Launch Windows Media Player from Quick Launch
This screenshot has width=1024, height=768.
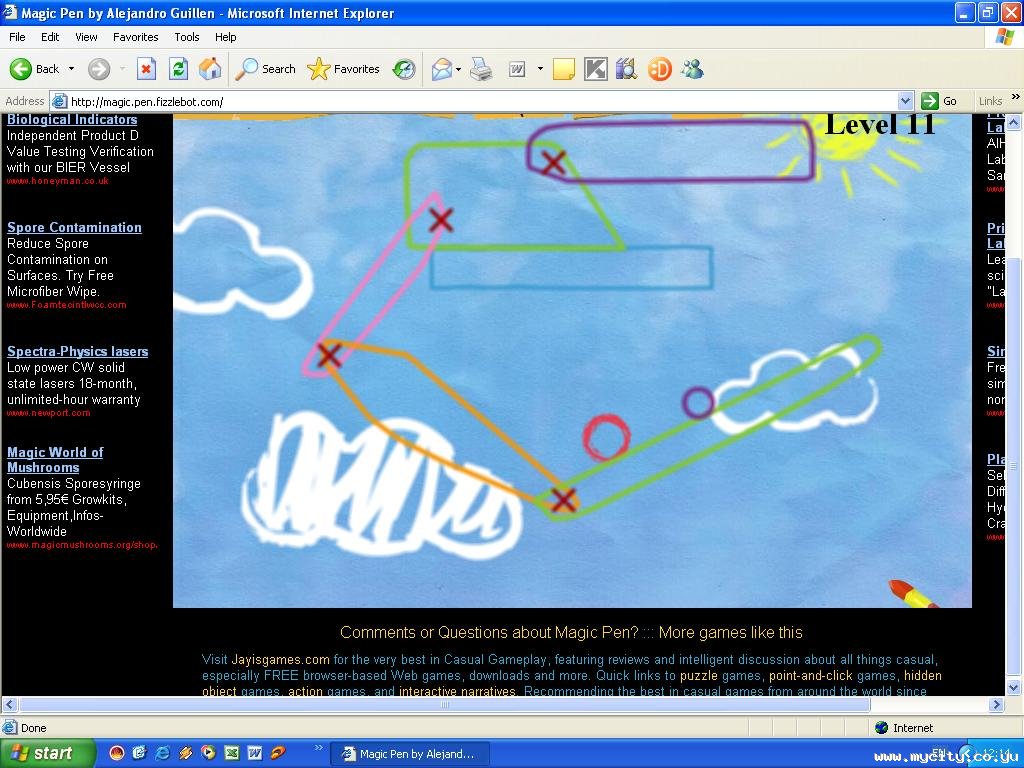coord(208,753)
